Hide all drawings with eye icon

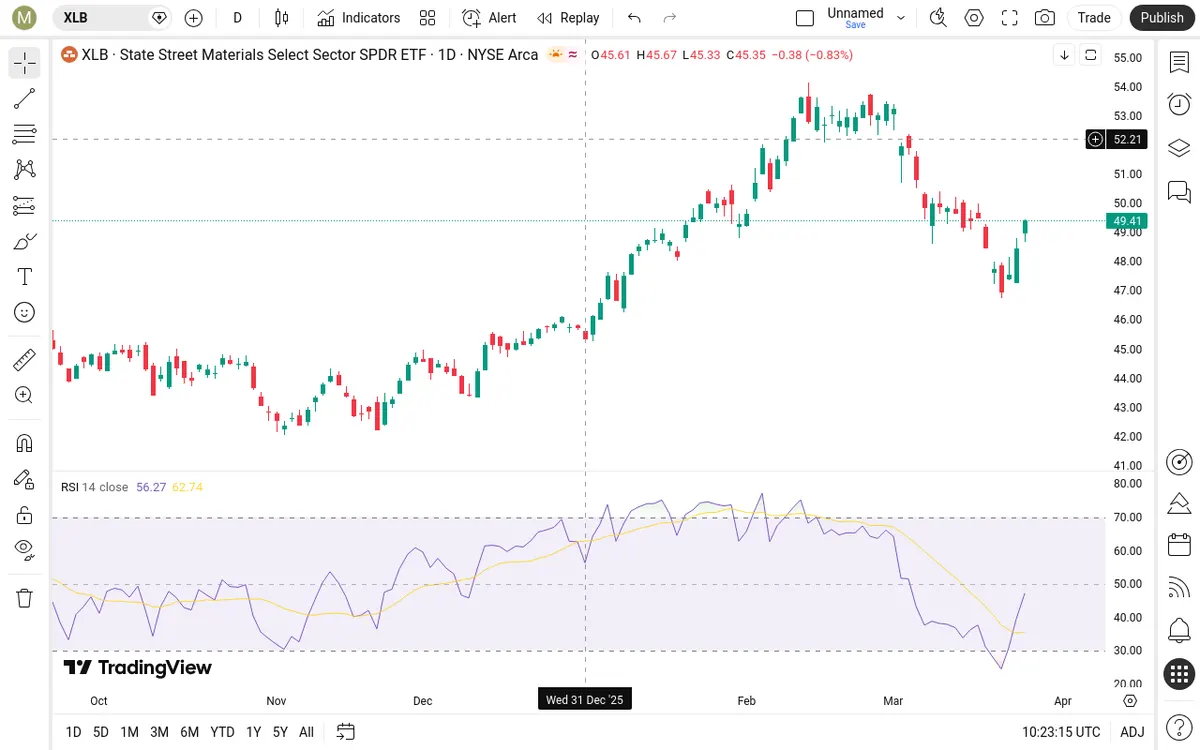tap(25, 549)
